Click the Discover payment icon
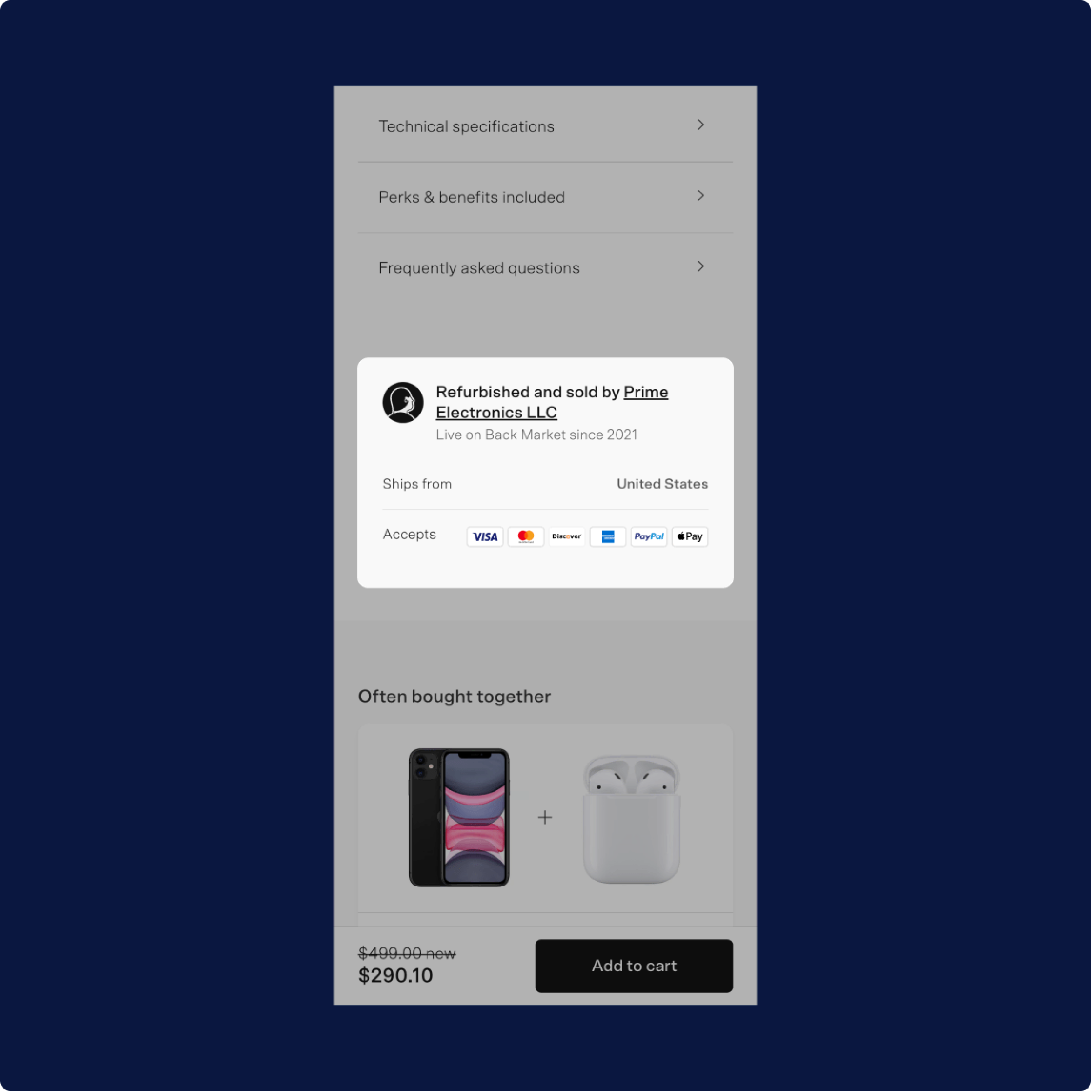This screenshot has width=1092, height=1092. click(x=566, y=536)
